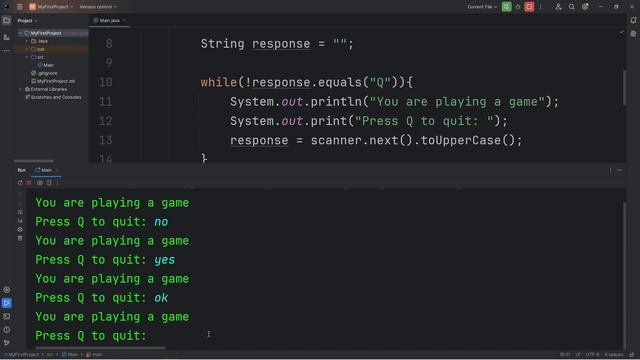Open the Current File run configuration dropdown
Viewport: 640px width, 360px height.
click(482, 7)
